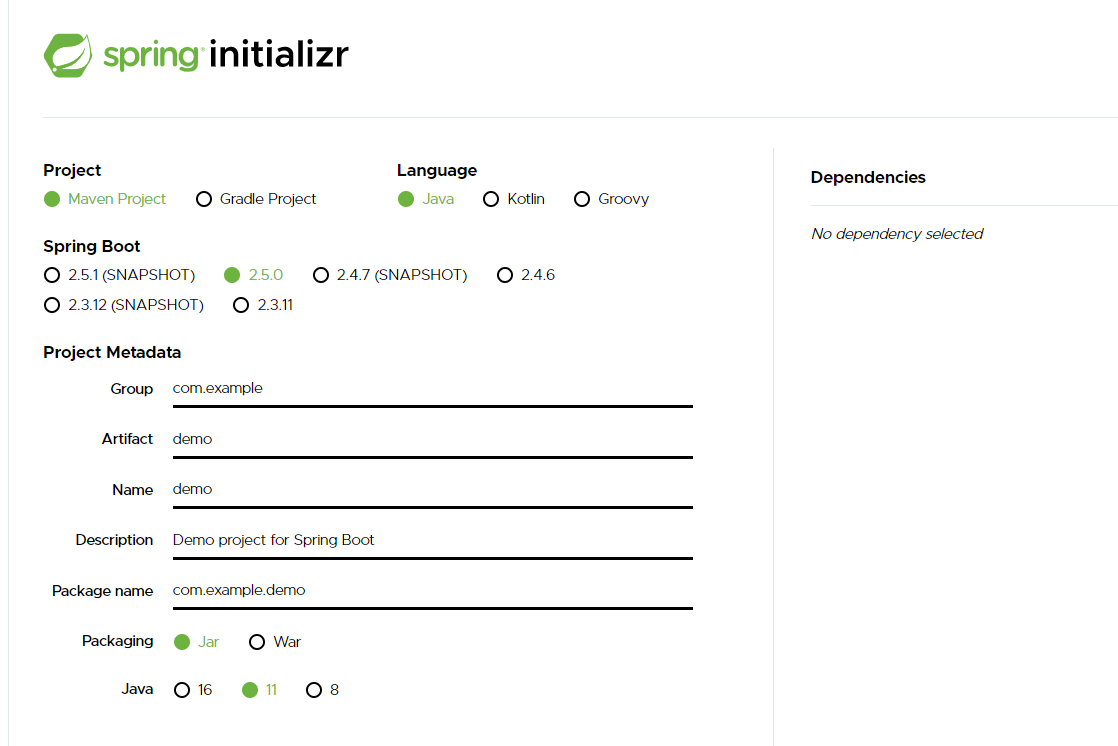Select Java version 11
Screen dimensions: 1118x746
[x=250, y=690]
